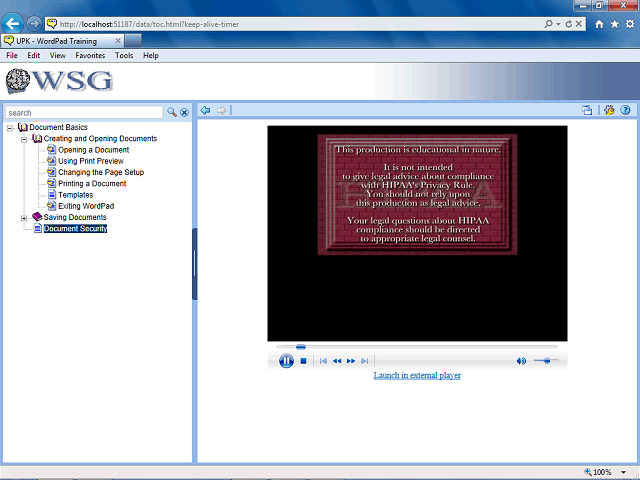Open the Favorites menu

(90, 56)
